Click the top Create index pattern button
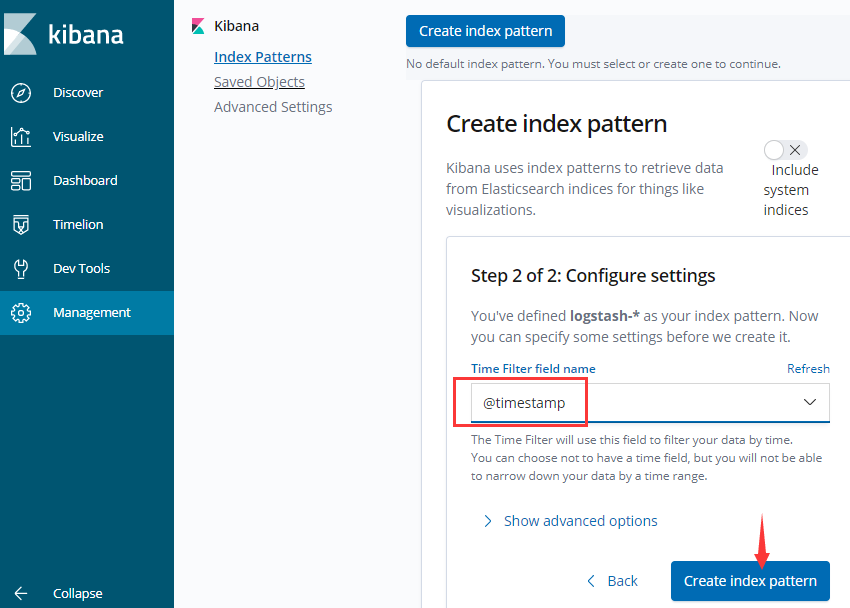The height and width of the screenshot is (608, 850). click(x=485, y=31)
